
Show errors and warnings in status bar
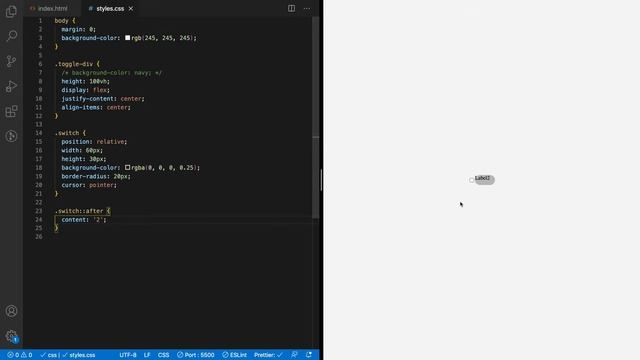[20, 355]
